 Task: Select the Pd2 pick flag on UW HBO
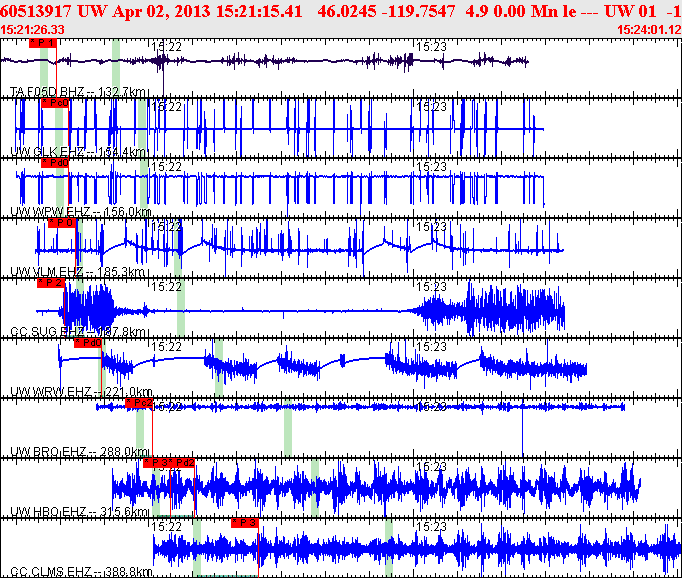[183, 463]
